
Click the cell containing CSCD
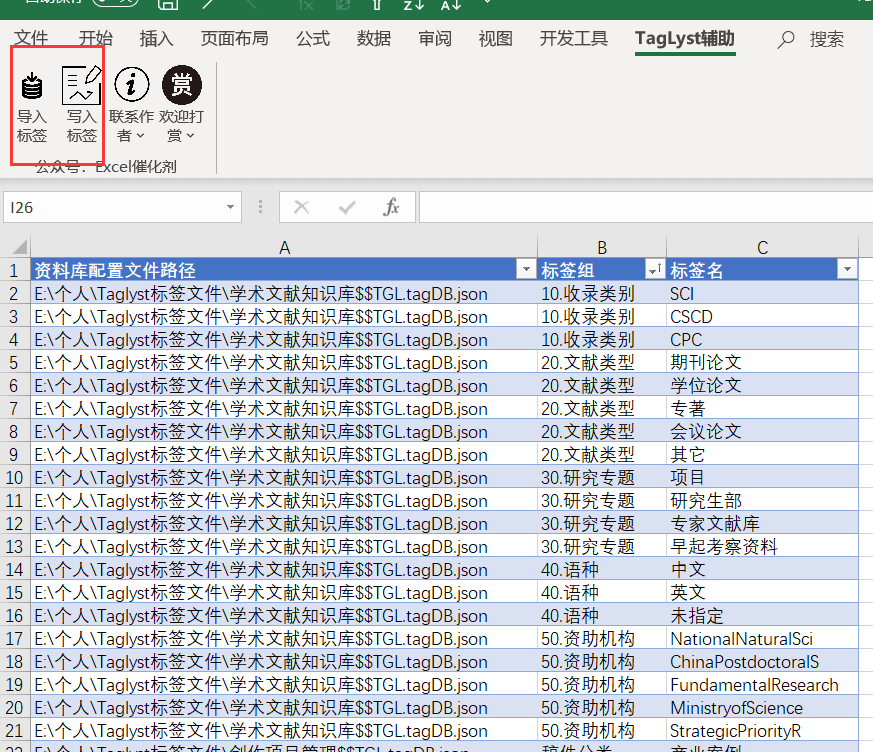(x=762, y=317)
